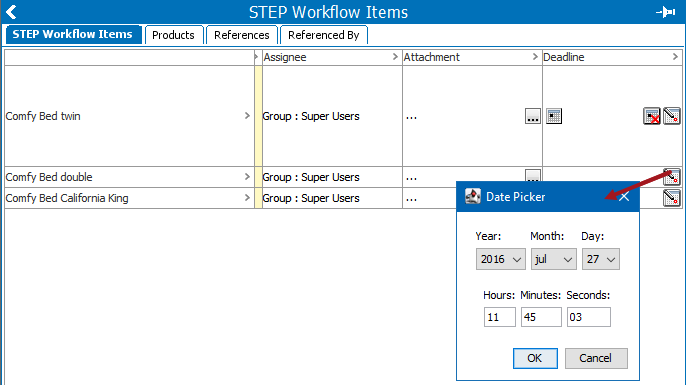Switch to the Products tab
This screenshot has height=385, width=686.
click(174, 35)
